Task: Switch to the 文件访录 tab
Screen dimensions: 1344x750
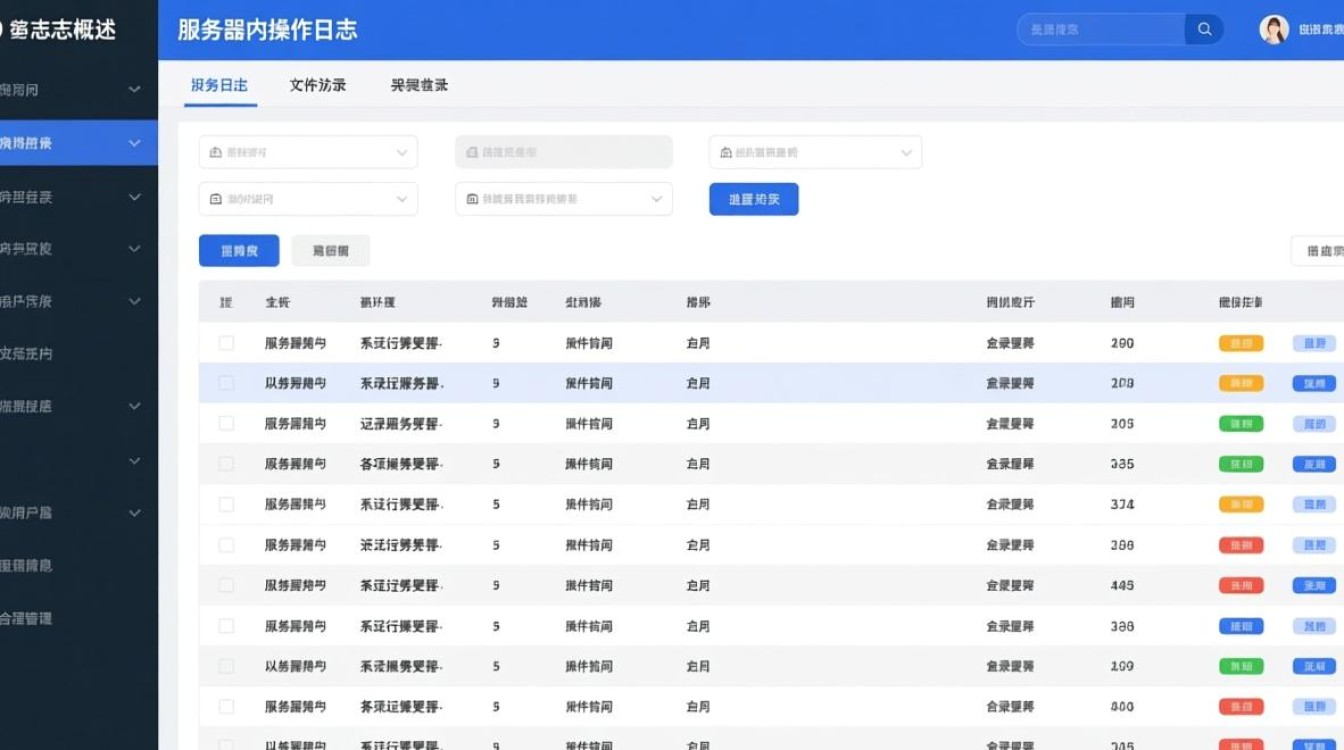Action: [x=318, y=85]
